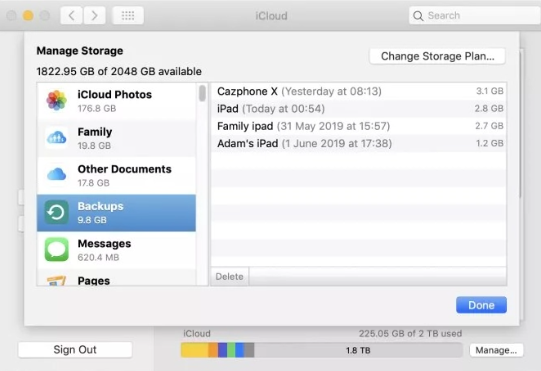
Task: Click the category list scrollbar thumb
Action: (x=202, y=93)
